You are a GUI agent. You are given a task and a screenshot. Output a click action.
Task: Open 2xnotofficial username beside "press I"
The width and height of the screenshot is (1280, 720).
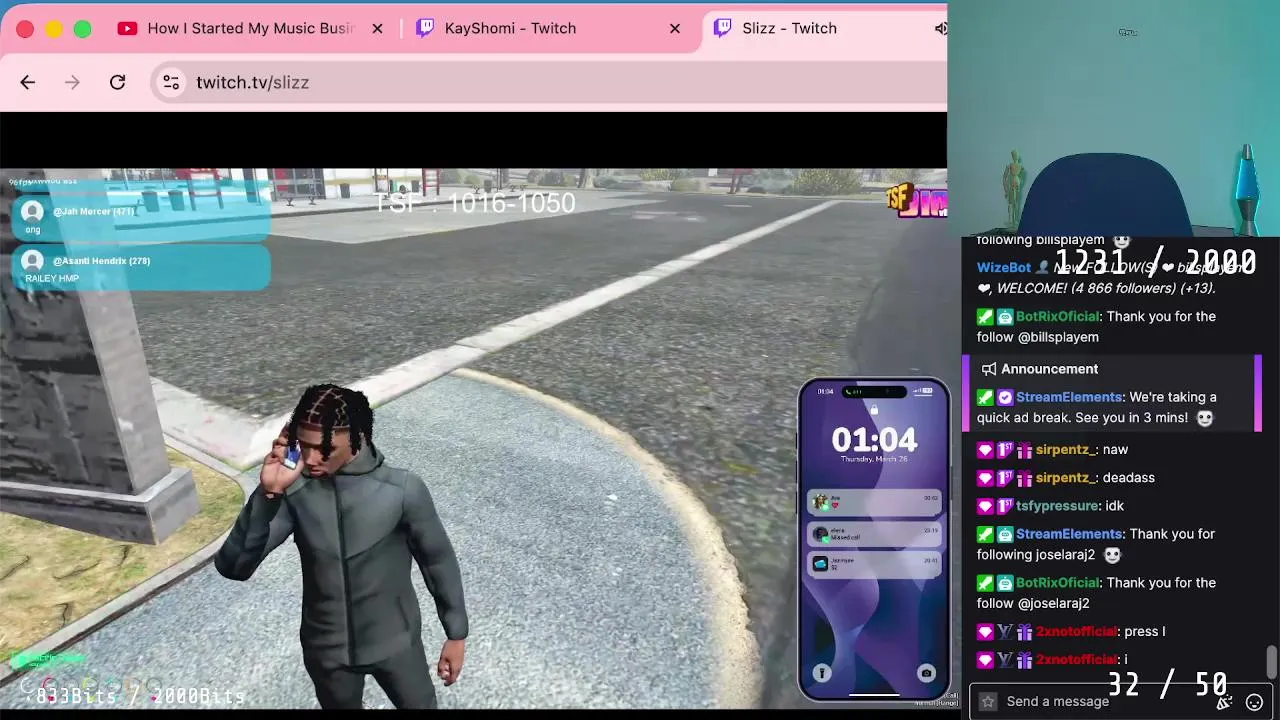(x=1076, y=632)
